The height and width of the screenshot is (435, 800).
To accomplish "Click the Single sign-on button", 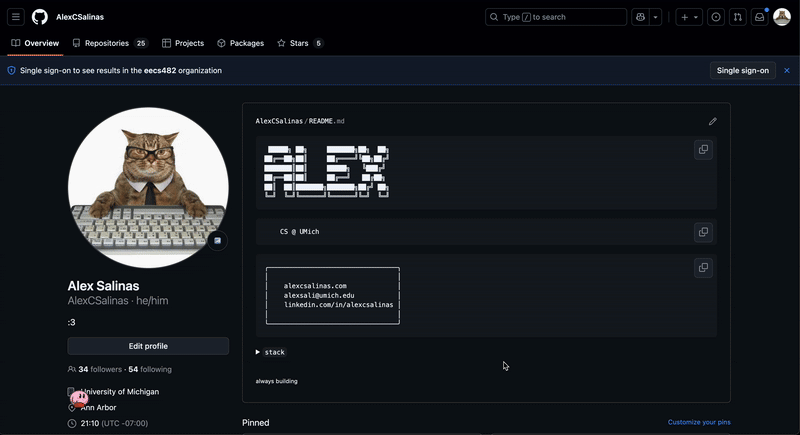I will (743, 71).
